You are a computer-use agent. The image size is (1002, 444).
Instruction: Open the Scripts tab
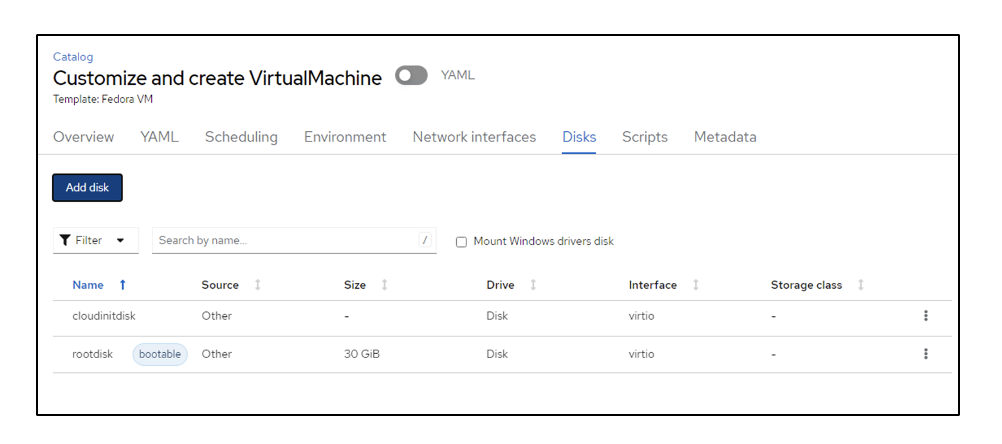pyautogui.click(x=645, y=137)
